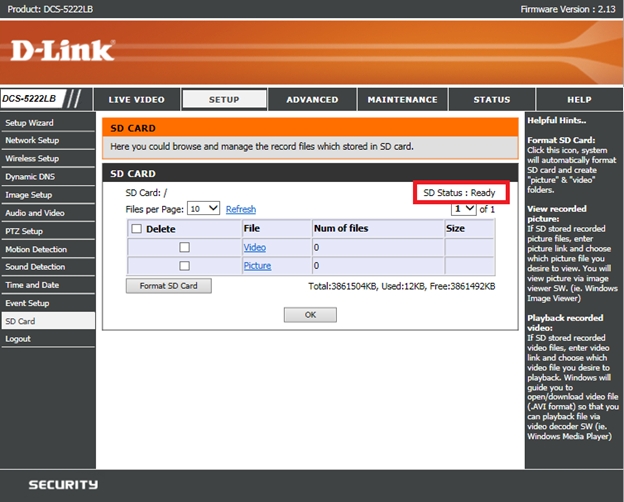
Task: Refresh the SD card file list
Action: click(x=241, y=210)
